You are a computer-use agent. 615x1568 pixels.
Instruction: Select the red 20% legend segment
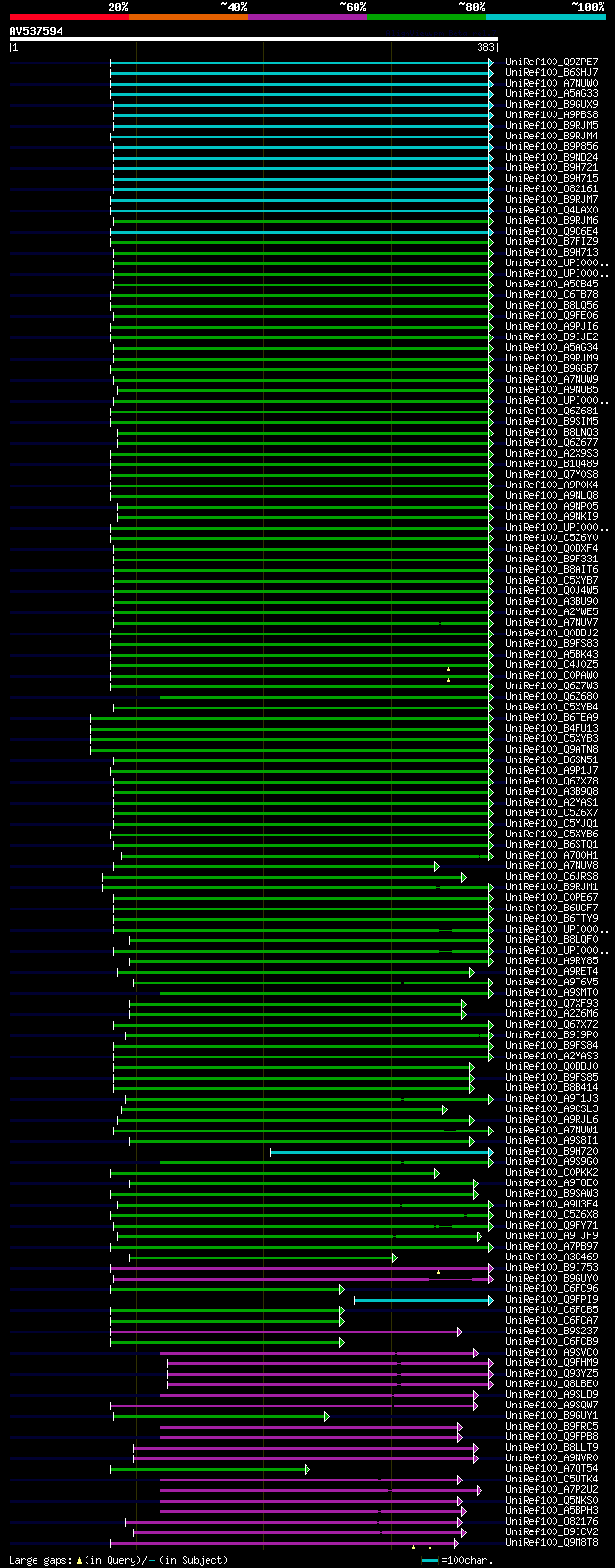[68, 17]
